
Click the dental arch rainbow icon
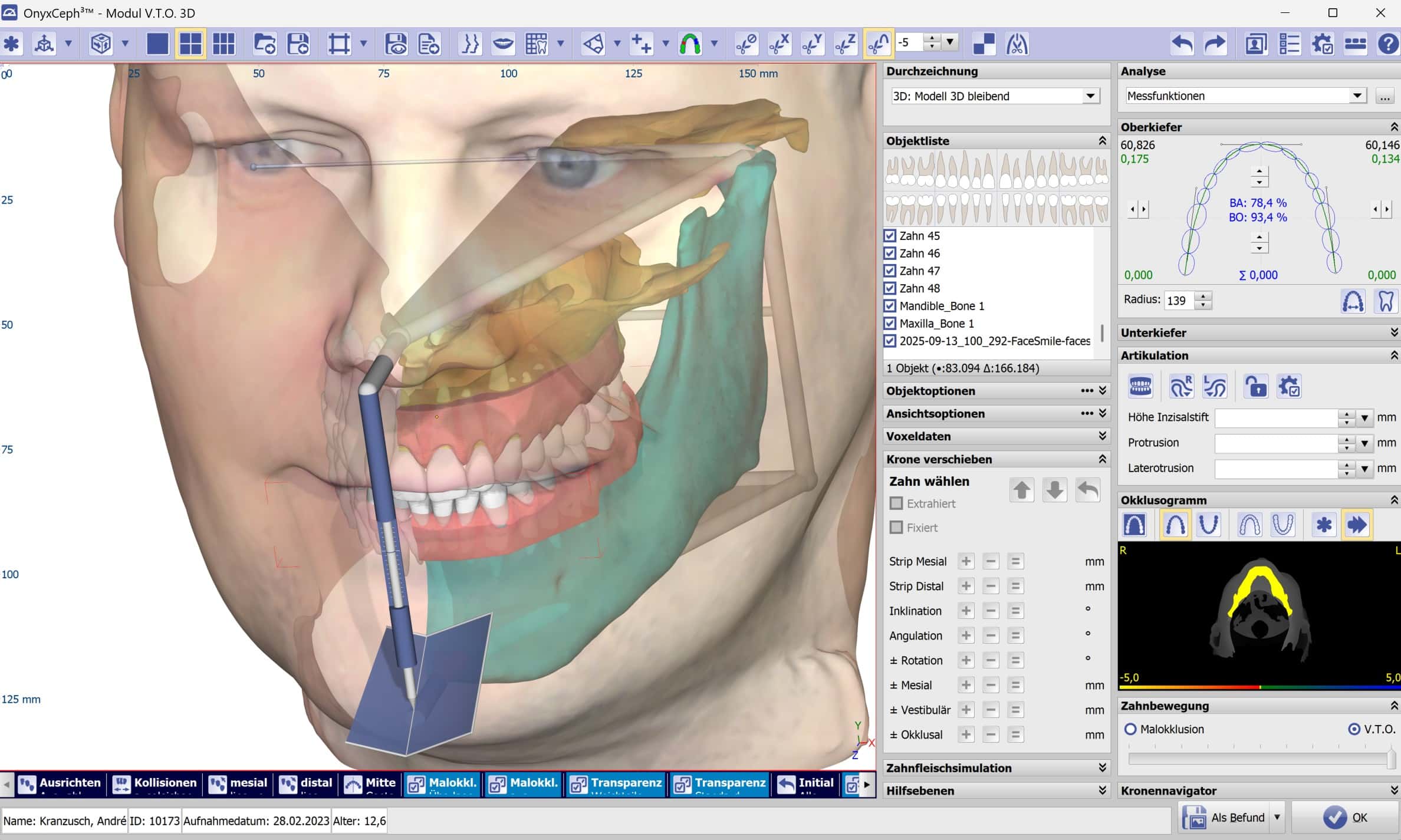(690, 44)
